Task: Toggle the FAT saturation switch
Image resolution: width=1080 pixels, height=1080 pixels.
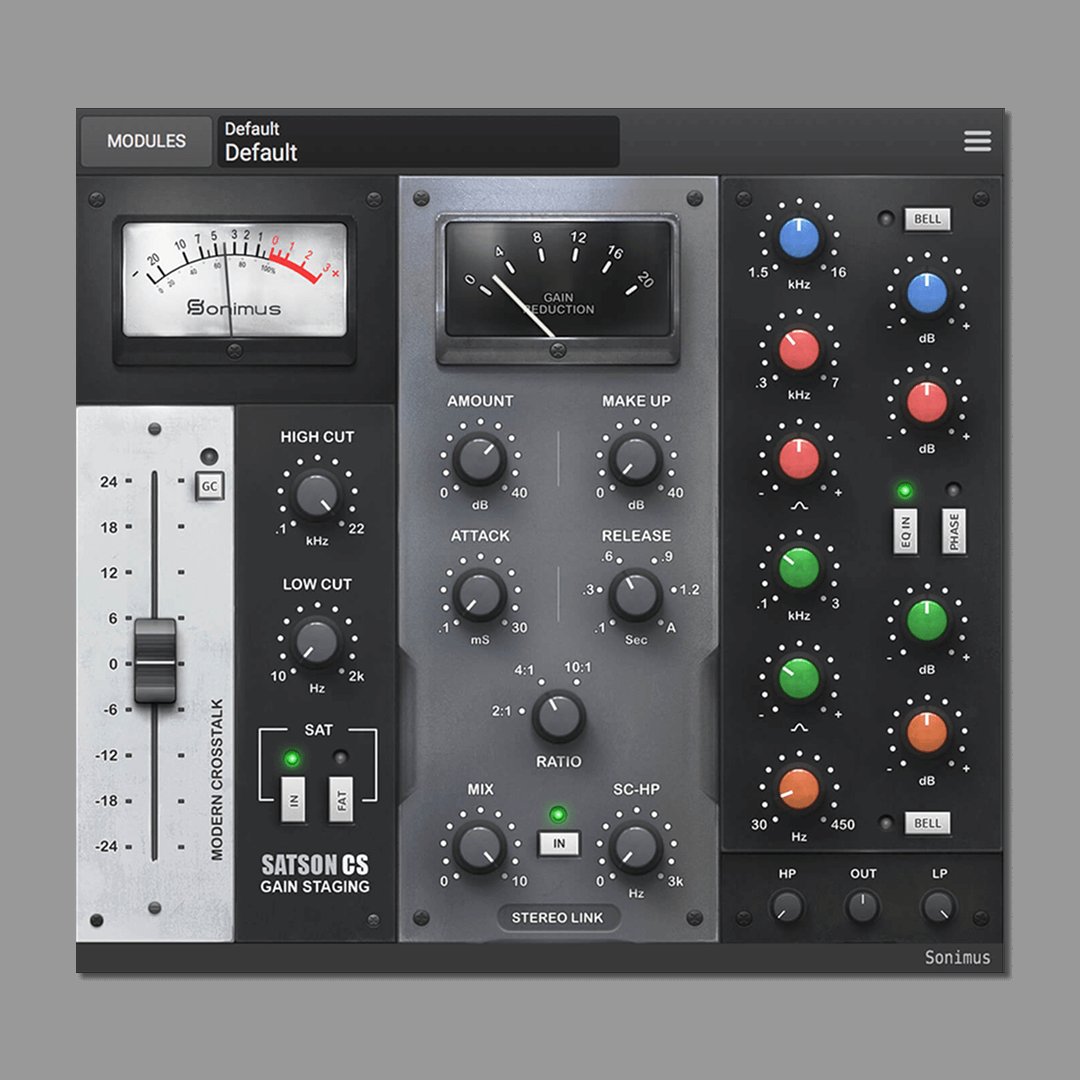Action: (x=342, y=799)
